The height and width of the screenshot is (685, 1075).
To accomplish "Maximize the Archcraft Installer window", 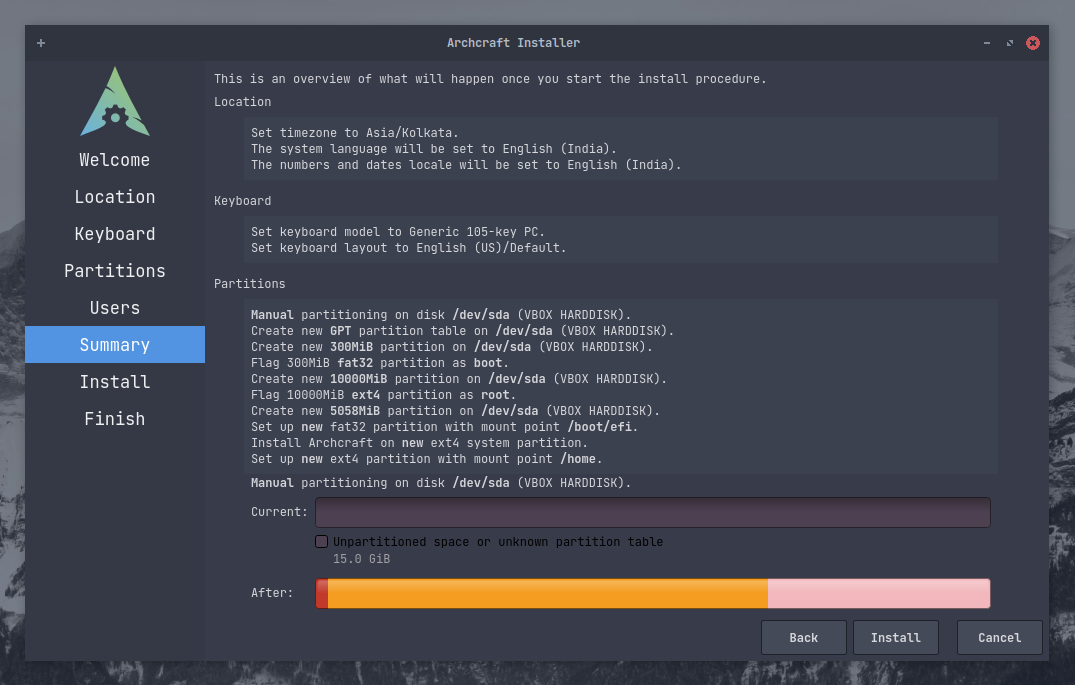I will 1010,43.
